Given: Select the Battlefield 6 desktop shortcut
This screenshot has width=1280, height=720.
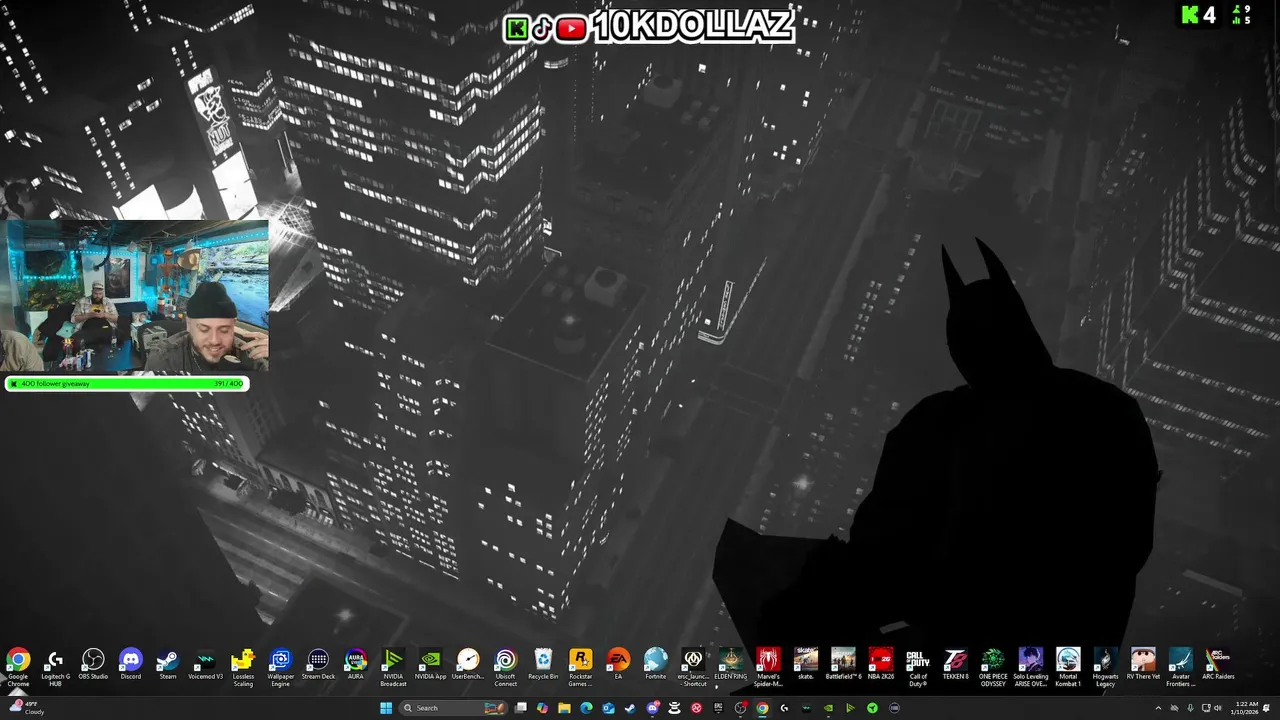Looking at the screenshot, I should point(843,664).
